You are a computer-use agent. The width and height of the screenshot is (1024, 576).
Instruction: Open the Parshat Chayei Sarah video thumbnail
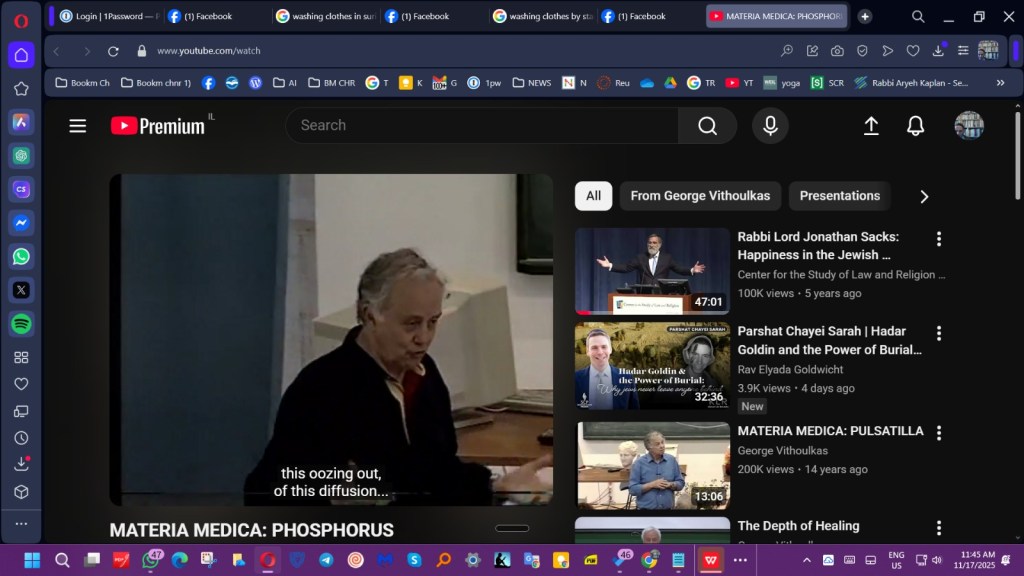652,366
